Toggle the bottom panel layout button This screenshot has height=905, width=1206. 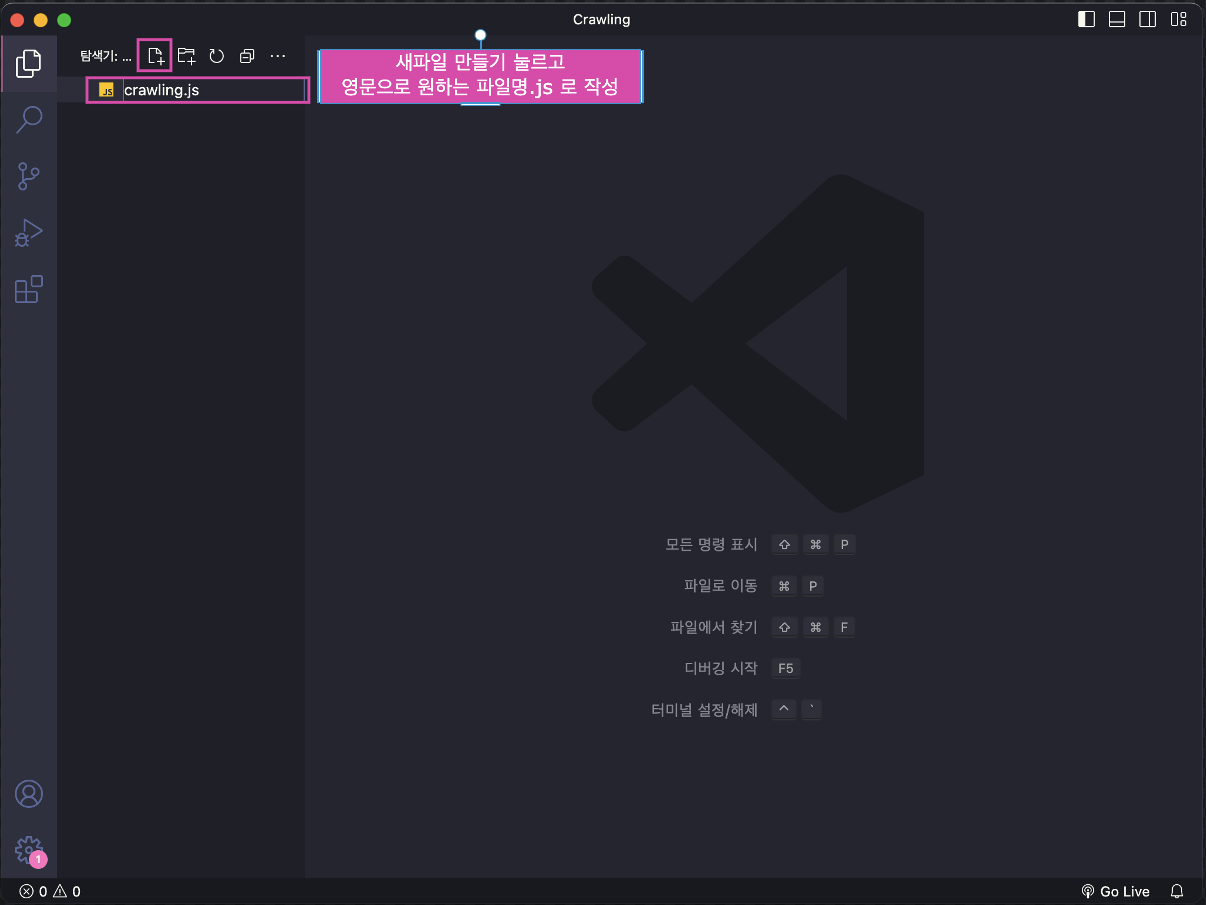tap(1117, 19)
